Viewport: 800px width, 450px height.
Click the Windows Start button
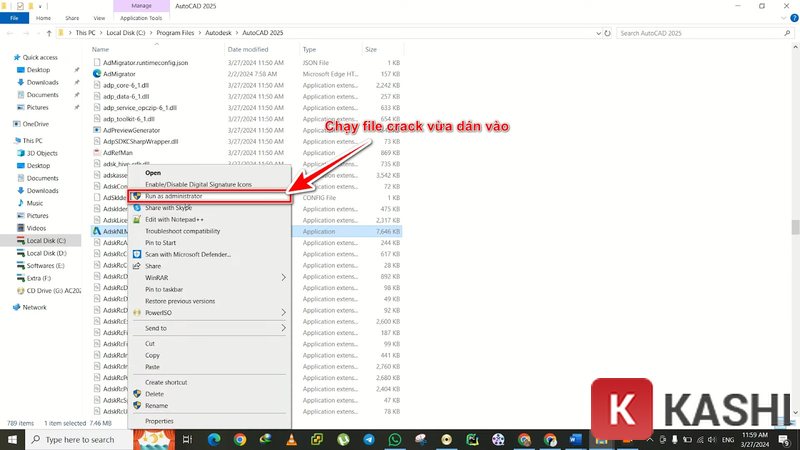(12, 439)
